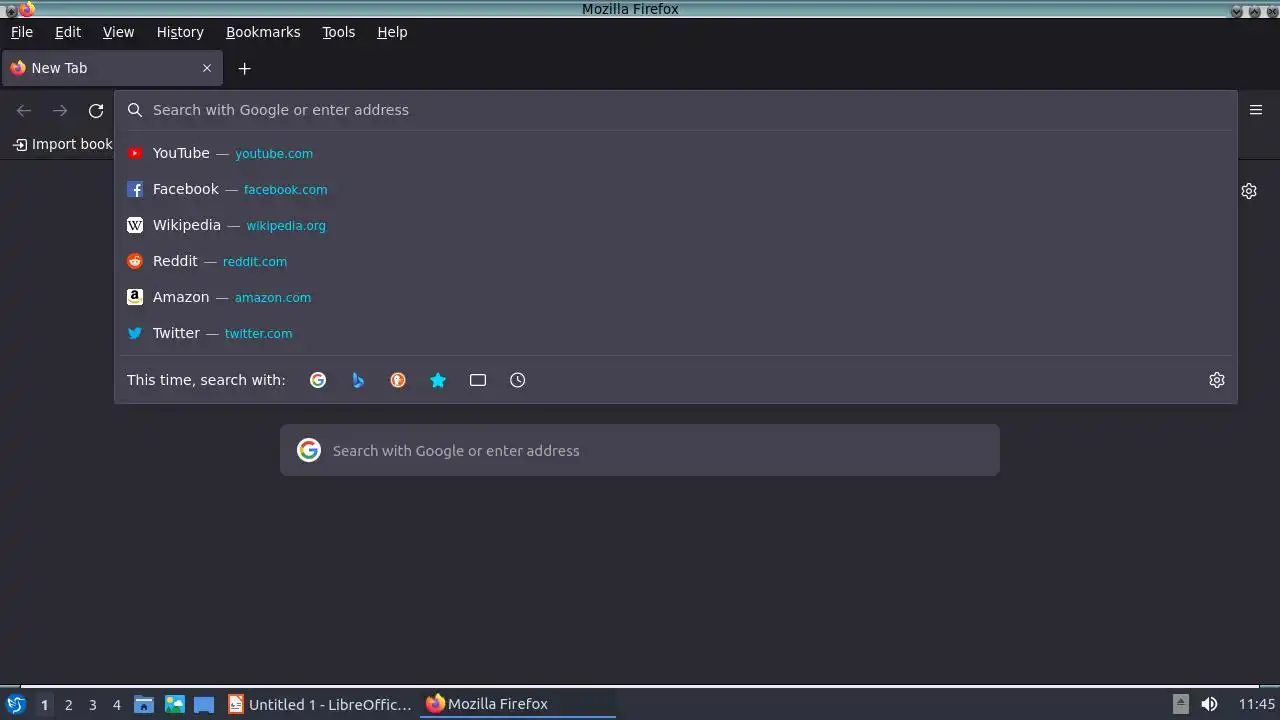Click the Google search engine icon in search-with row

pyautogui.click(x=318, y=380)
